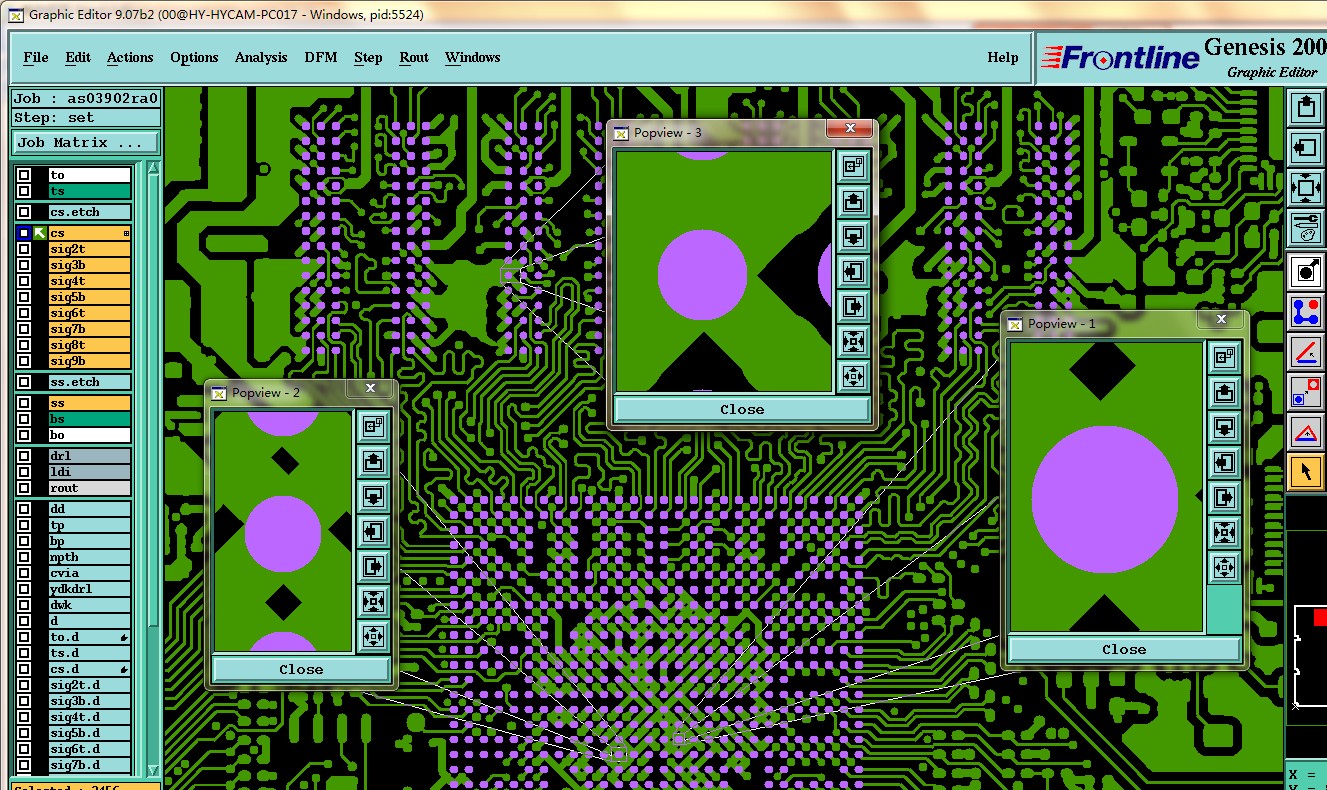Open the Edit menu
The image size is (1327, 790).
78,57
